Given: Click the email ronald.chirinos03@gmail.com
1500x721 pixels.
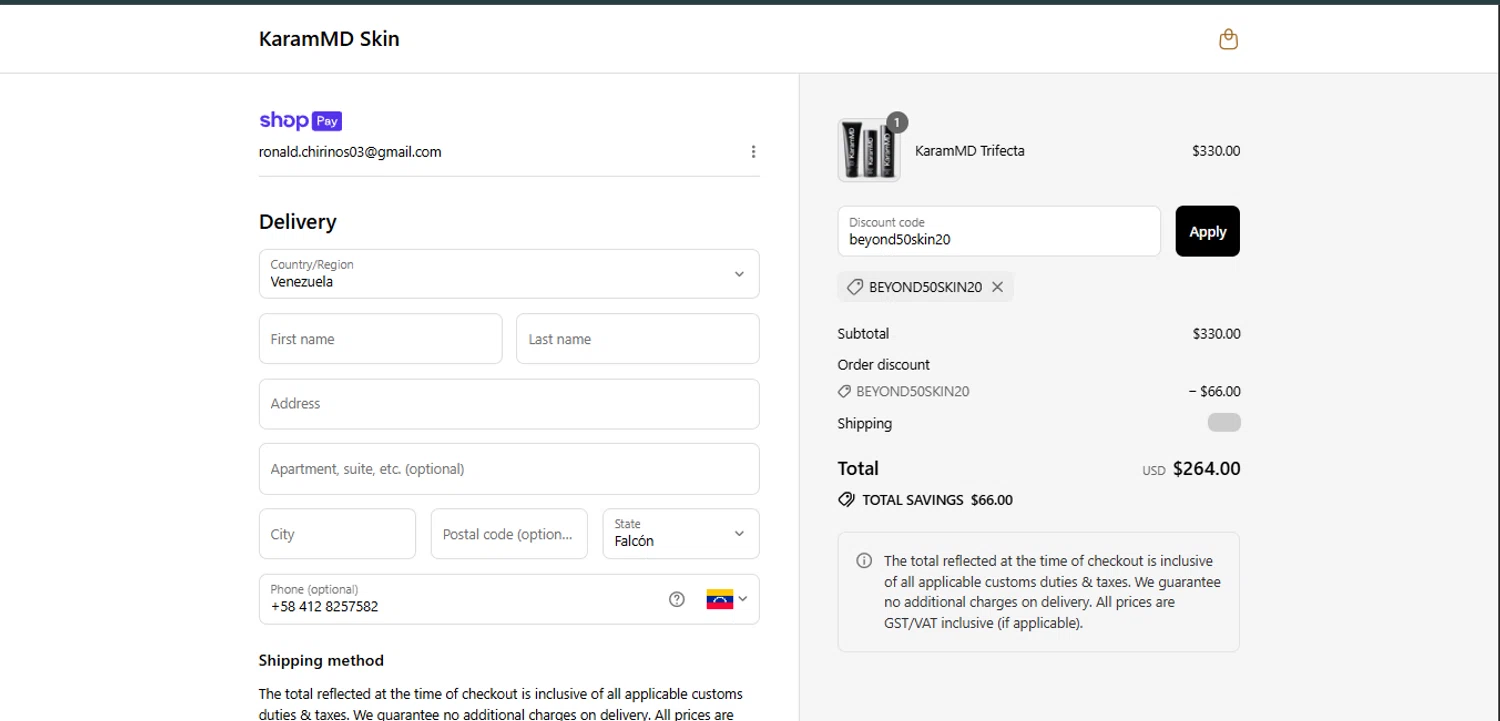Looking at the screenshot, I should click(350, 152).
